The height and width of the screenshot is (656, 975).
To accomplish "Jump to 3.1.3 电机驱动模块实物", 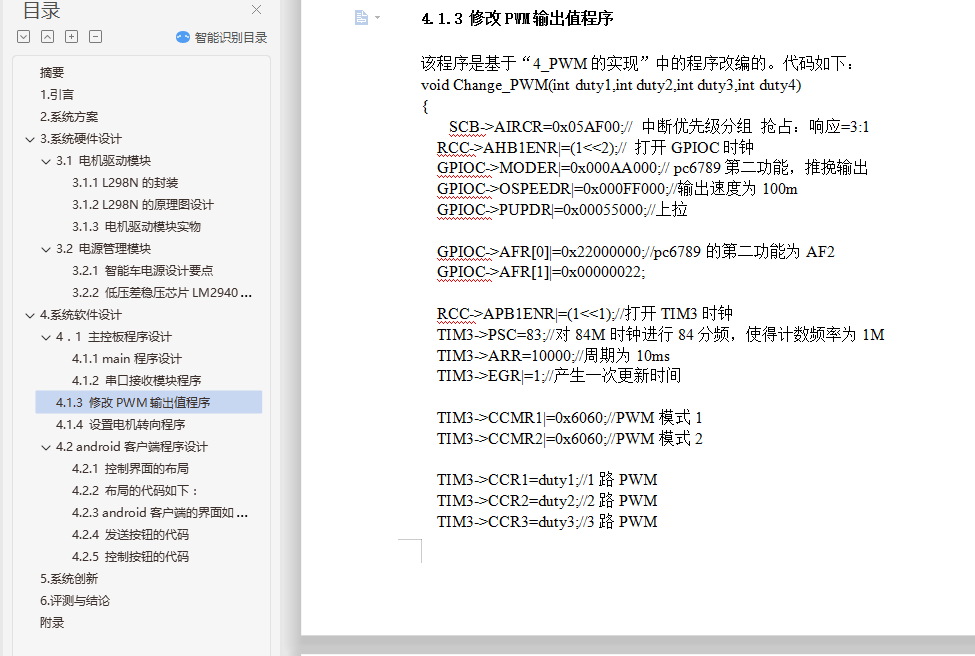I will pos(136,227).
